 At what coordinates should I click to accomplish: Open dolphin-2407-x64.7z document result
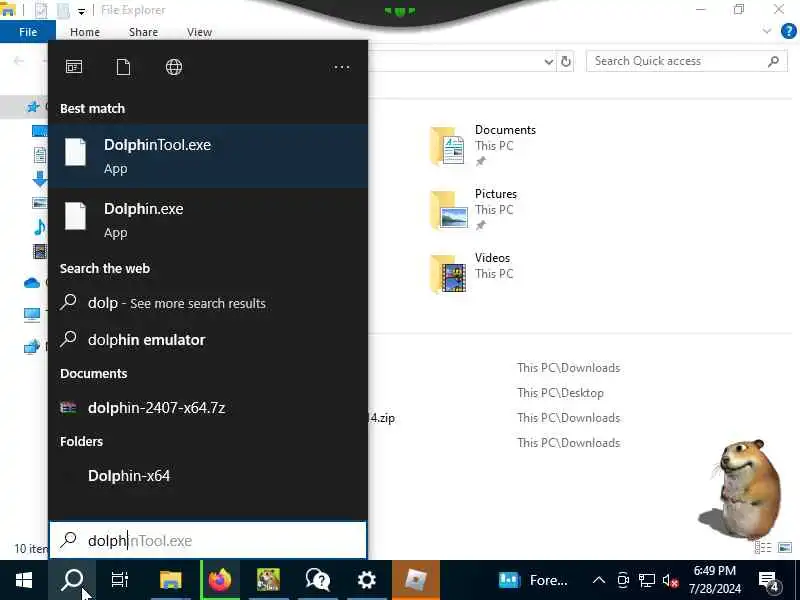(x=208, y=408)
